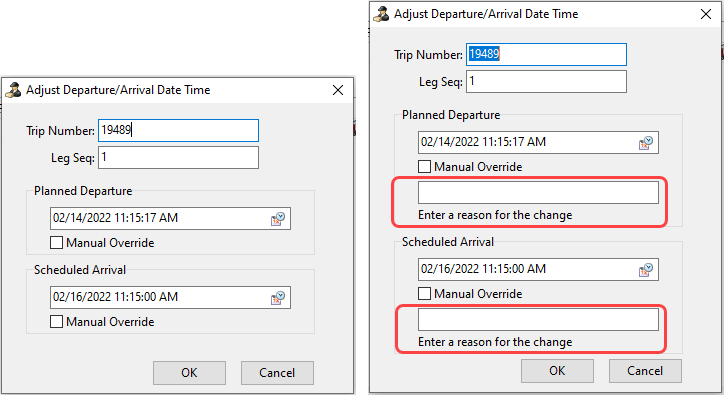Open calendar picker for left Scheduled Arrival
Viewport: 724px width, 395px height.
pos(278,298)
